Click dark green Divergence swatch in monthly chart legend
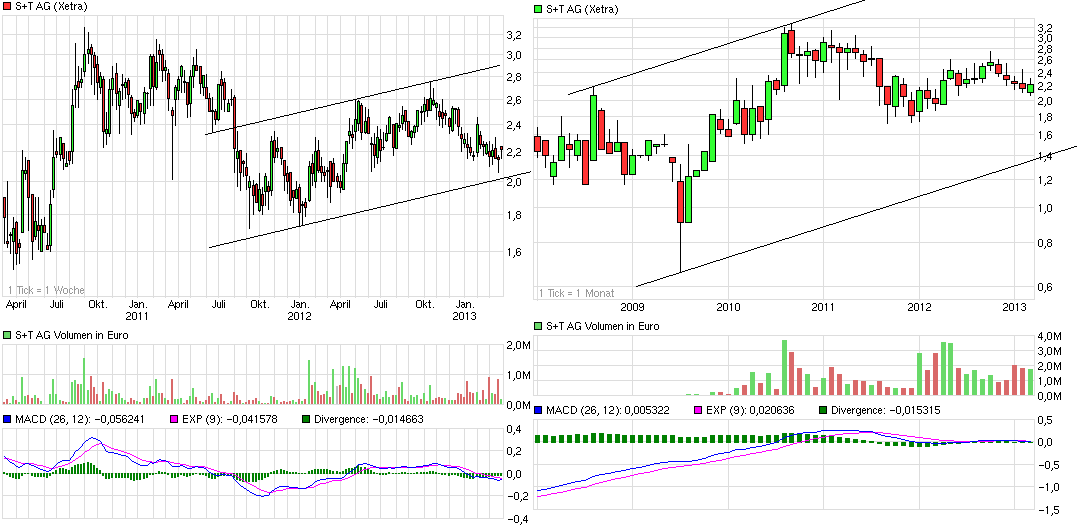Screen dimensions: 1077x527 pyautogui.click(x=824, y=410)
